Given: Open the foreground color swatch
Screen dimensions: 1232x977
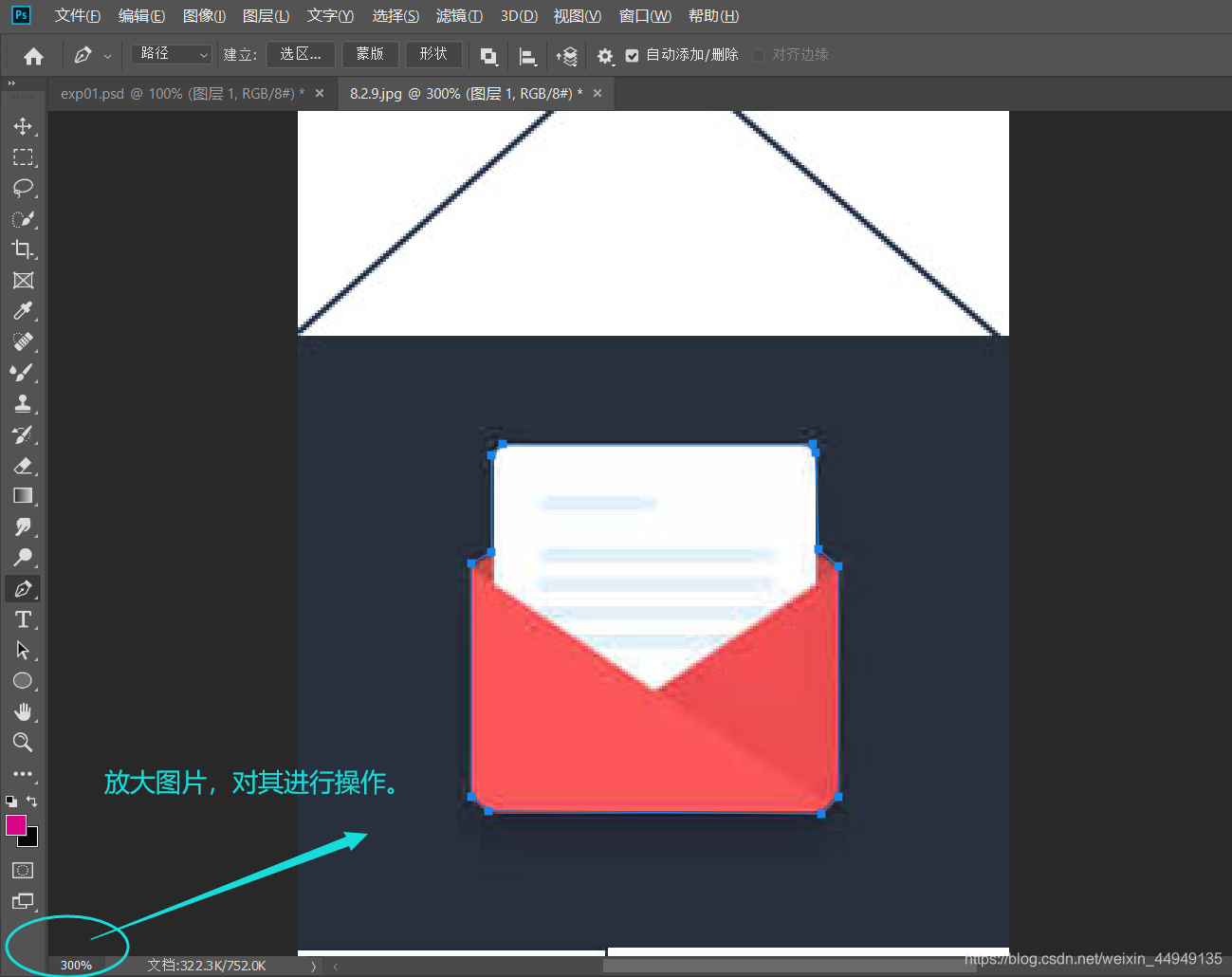Looking at the screenshot, I should coord(16,825).
